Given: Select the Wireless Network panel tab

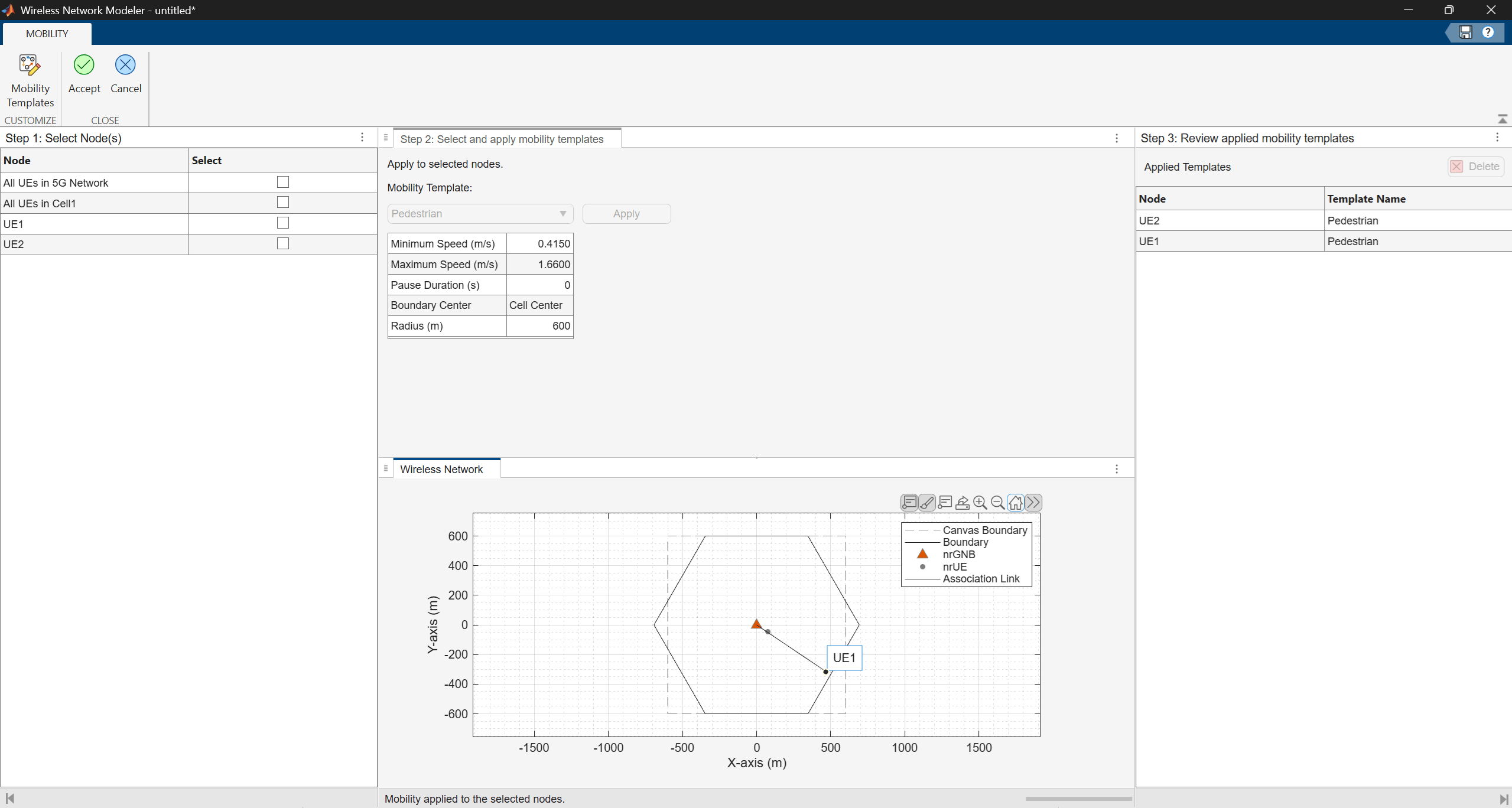Looking at the screenshot, I should 441,469.
